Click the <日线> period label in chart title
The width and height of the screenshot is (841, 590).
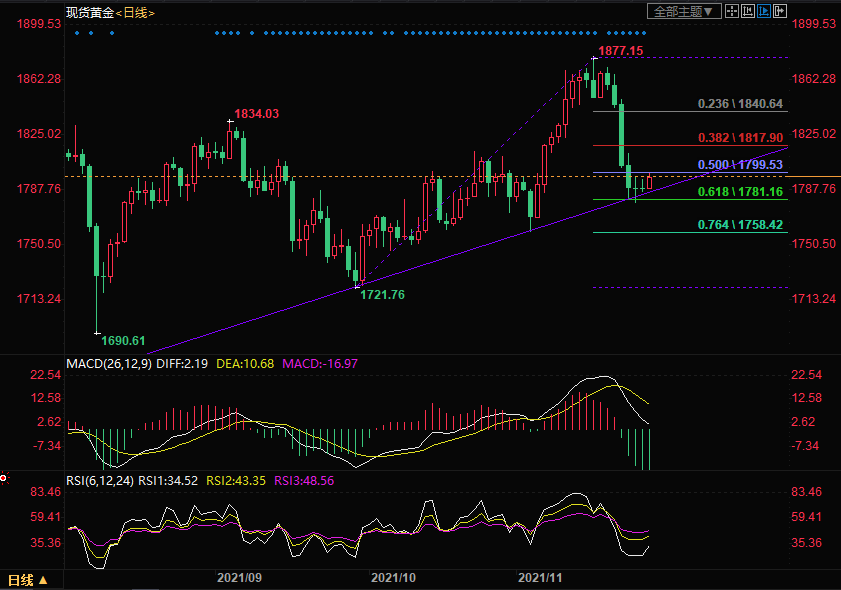pos(135,11)
